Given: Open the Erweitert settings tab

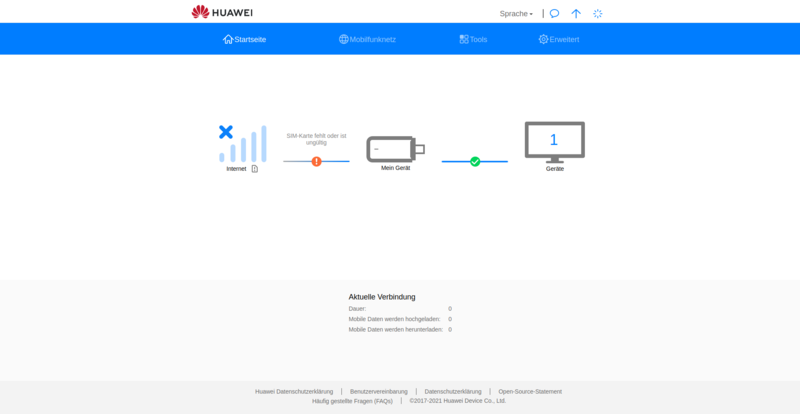Looking at the screenshot, I should point(558,39).
